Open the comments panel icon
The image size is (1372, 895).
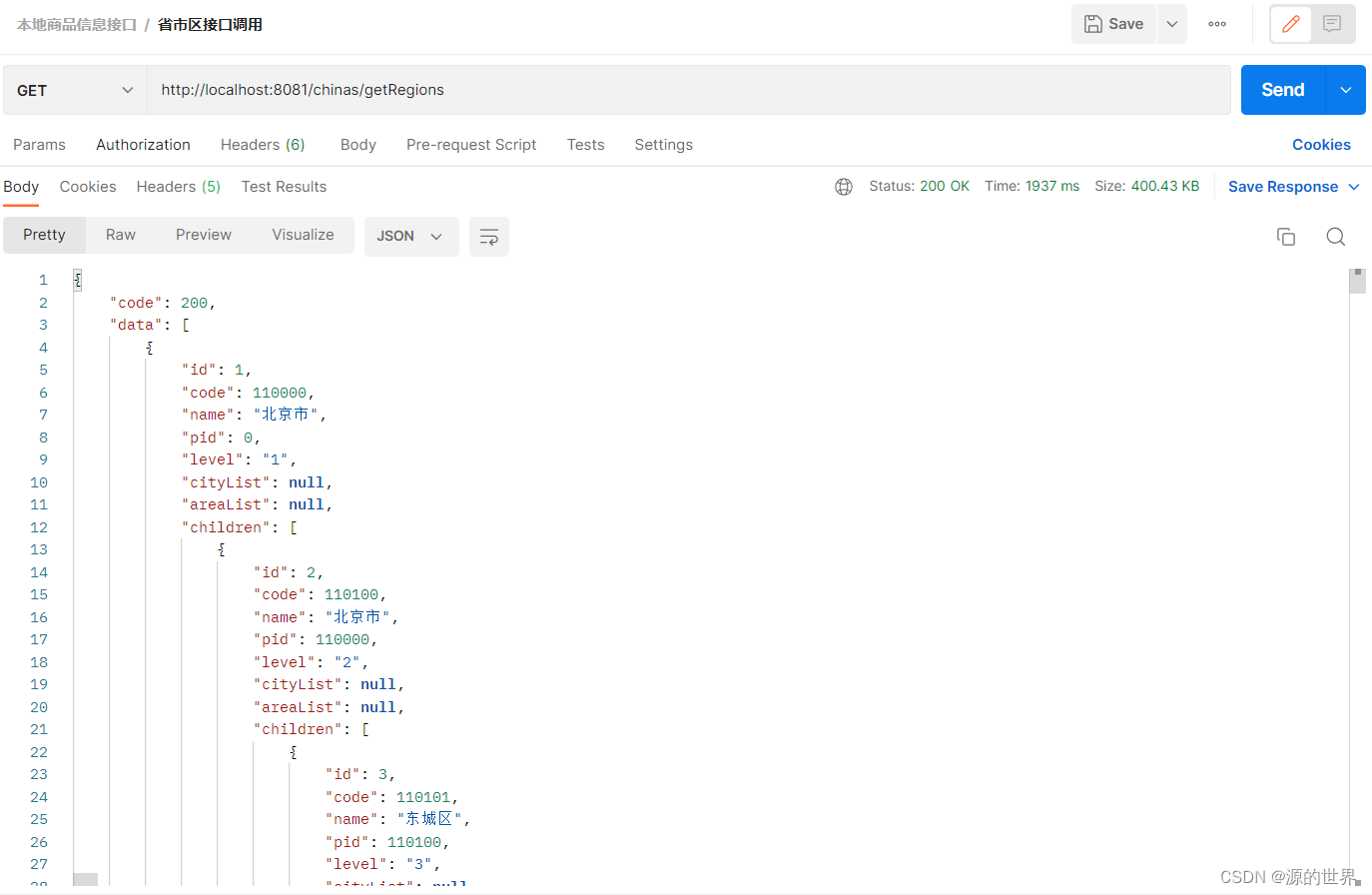pos(1332,24)
